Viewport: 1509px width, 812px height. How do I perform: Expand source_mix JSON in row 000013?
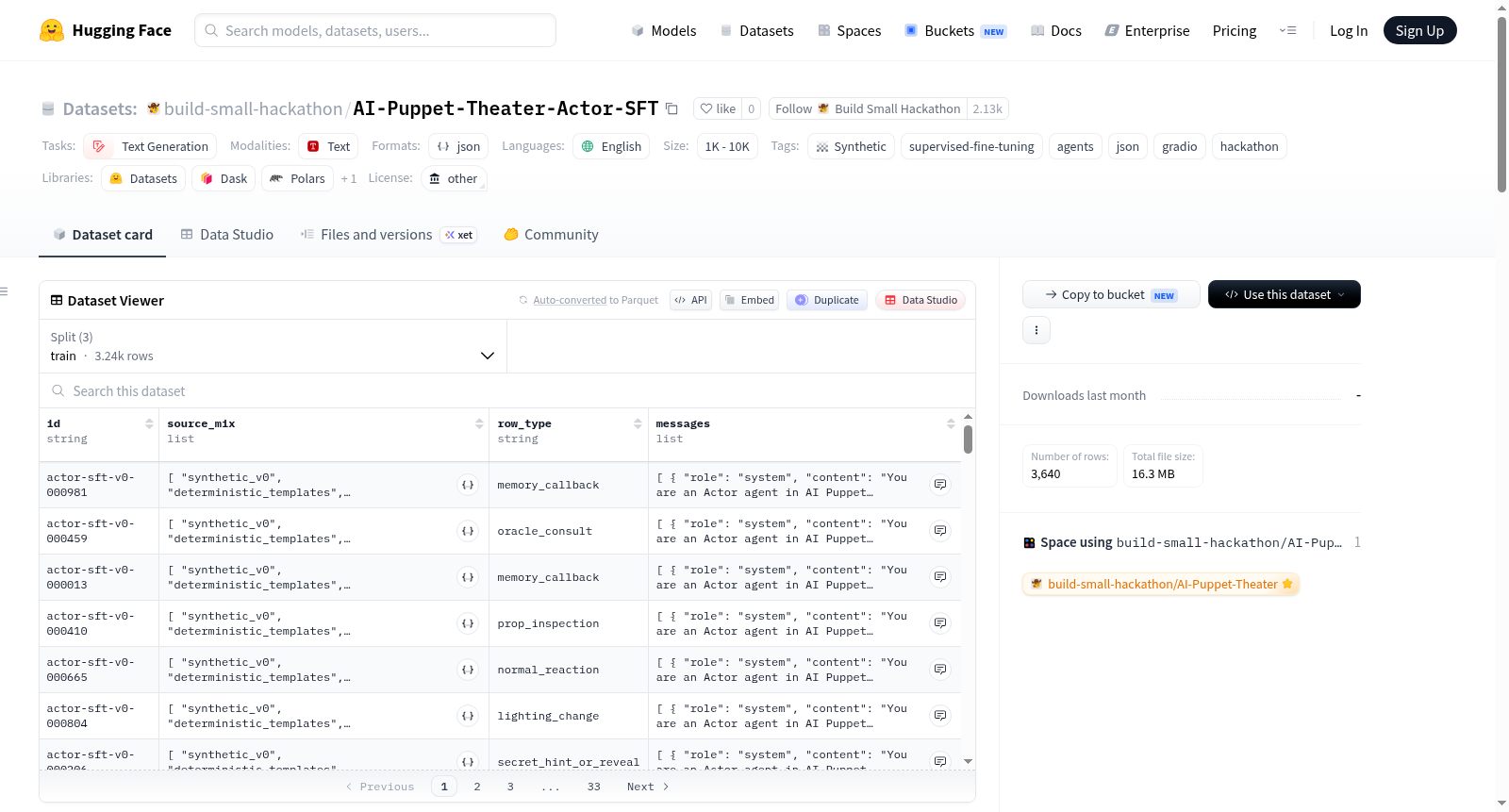click(x=468, y=577)
